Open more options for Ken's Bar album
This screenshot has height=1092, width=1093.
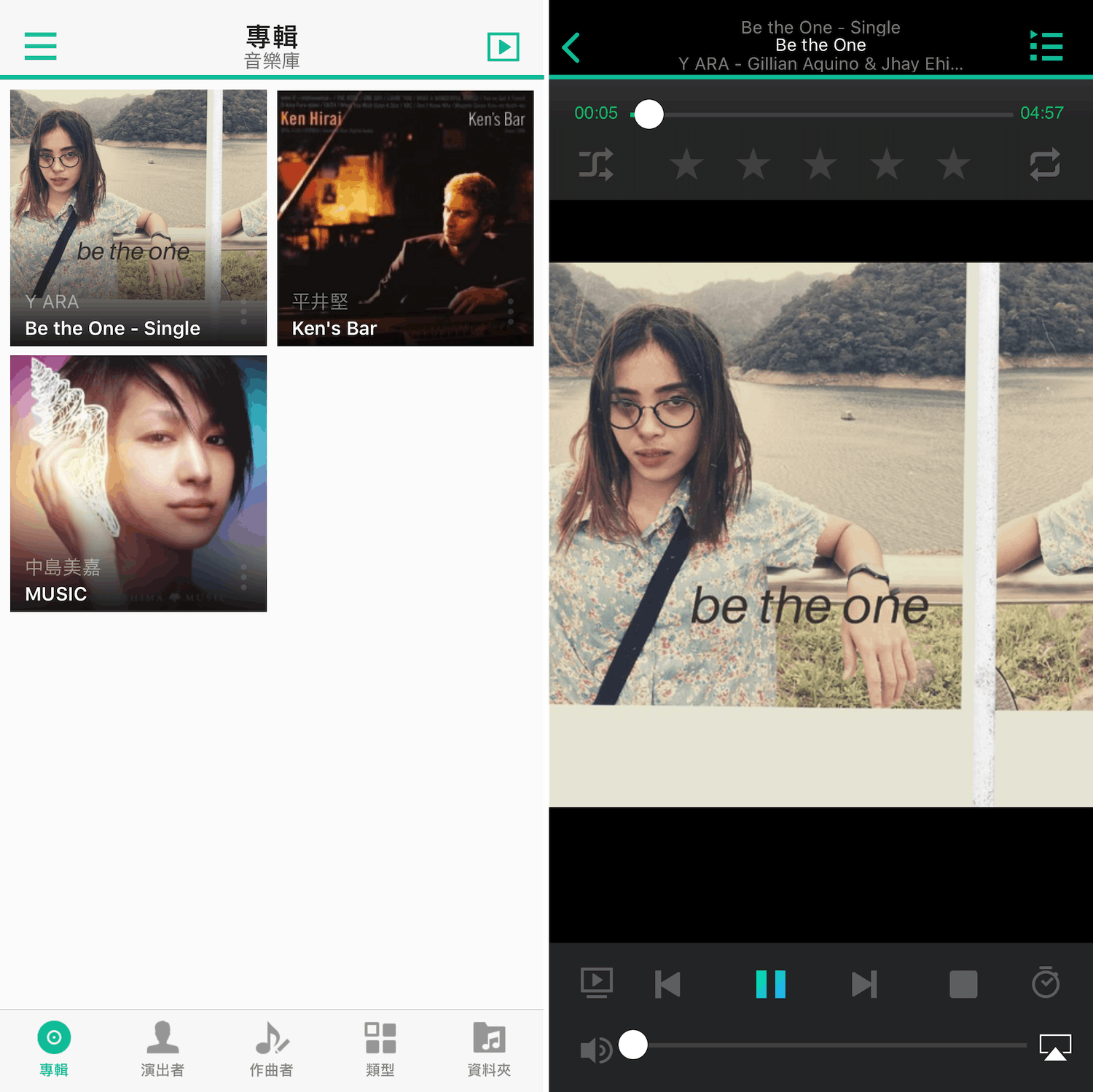511,312
